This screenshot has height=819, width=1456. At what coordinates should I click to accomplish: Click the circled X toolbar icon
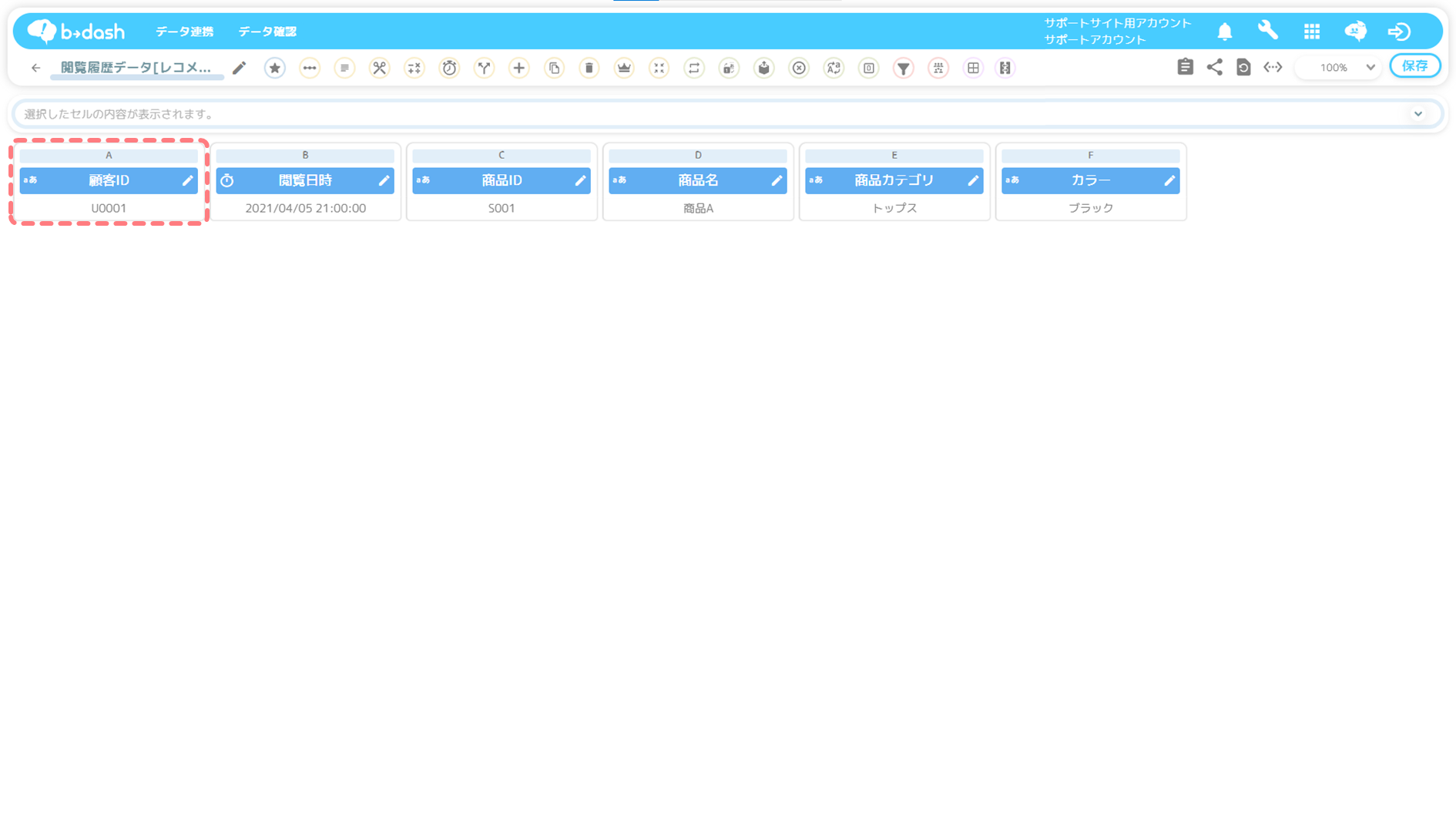[x=799, y=68]
